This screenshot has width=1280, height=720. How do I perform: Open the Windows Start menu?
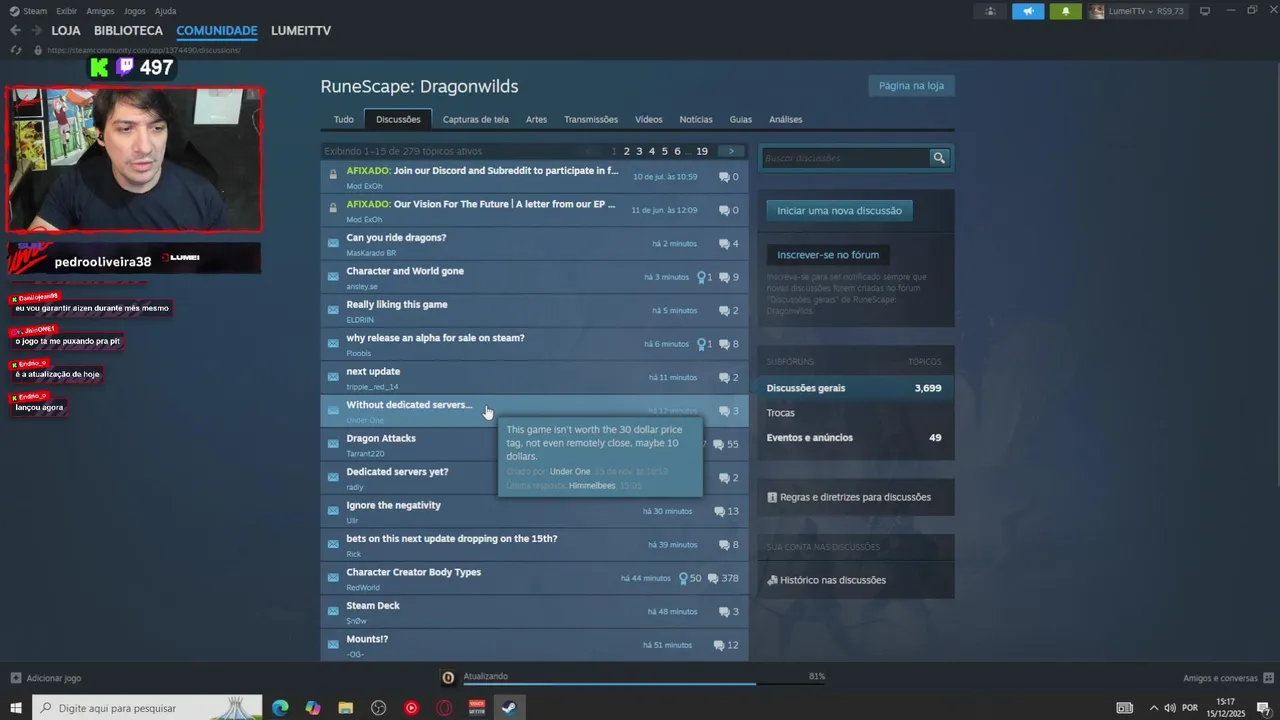point(16,708)
